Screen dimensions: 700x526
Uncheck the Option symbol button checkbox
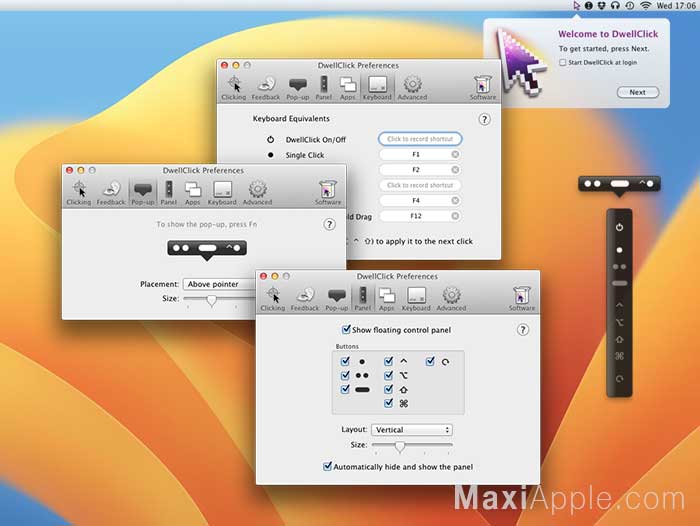[x=388, y=375]
